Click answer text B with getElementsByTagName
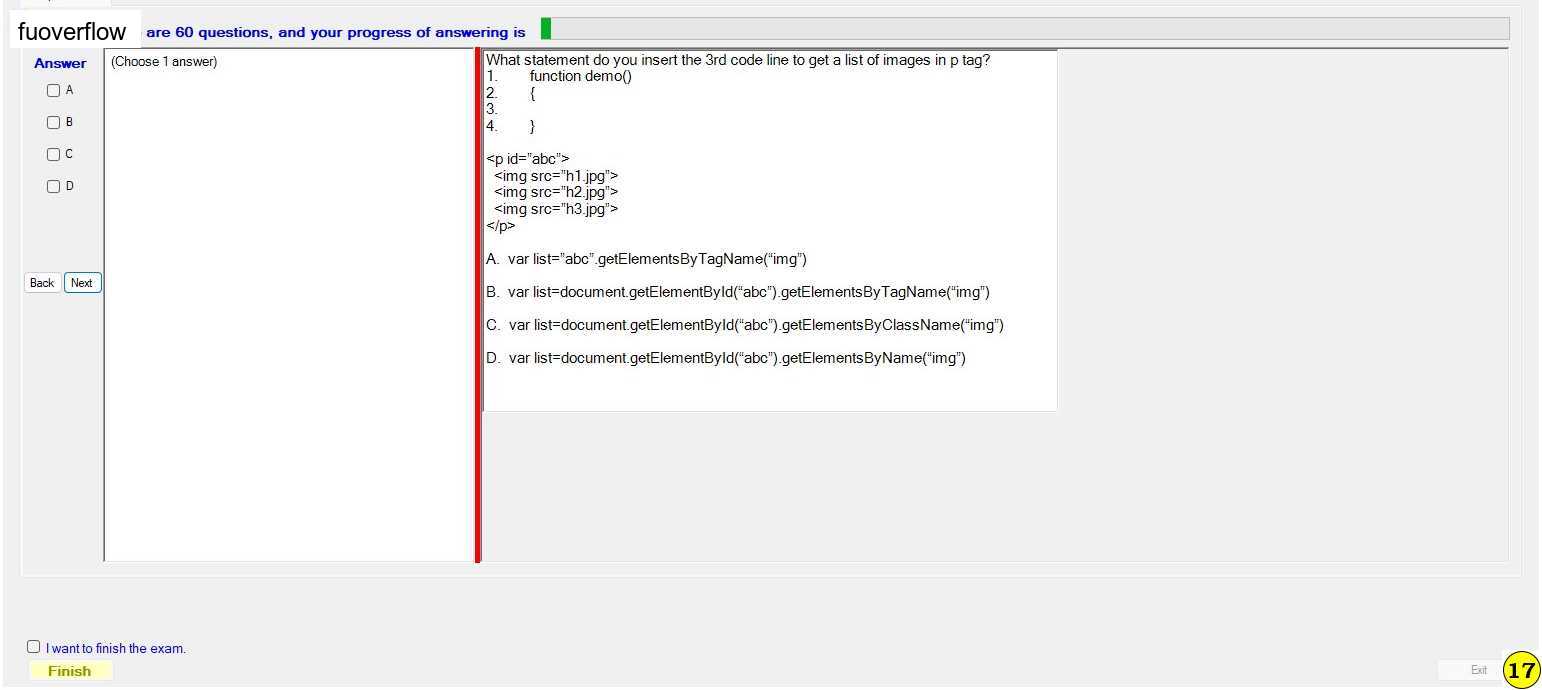 coord(738,292)
